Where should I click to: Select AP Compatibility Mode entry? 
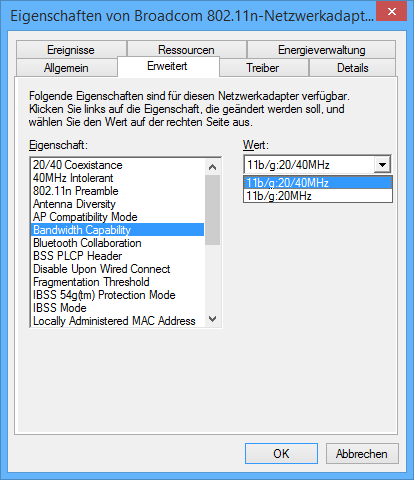[x=117, y=217]
